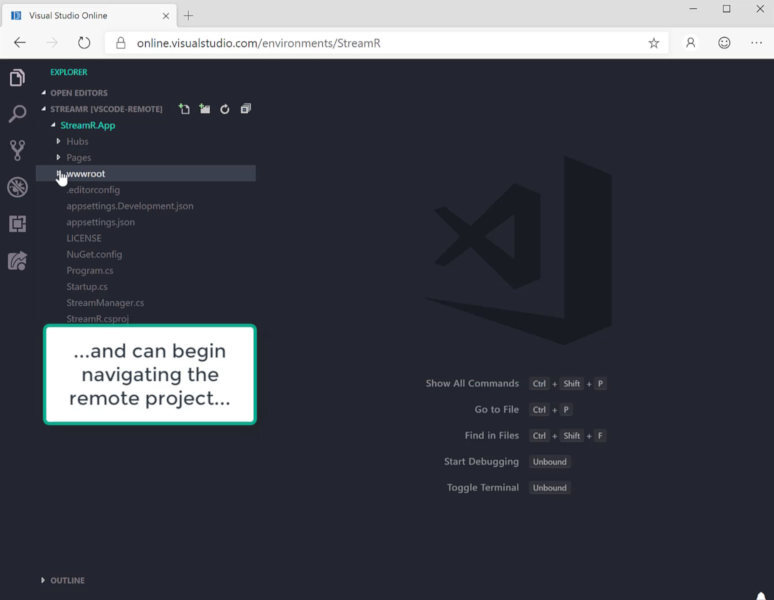The height and width of the screenshot is (600, 774).
Task: Click Unbound key next to Start Debugging
Action: click(x=549, y=462)
